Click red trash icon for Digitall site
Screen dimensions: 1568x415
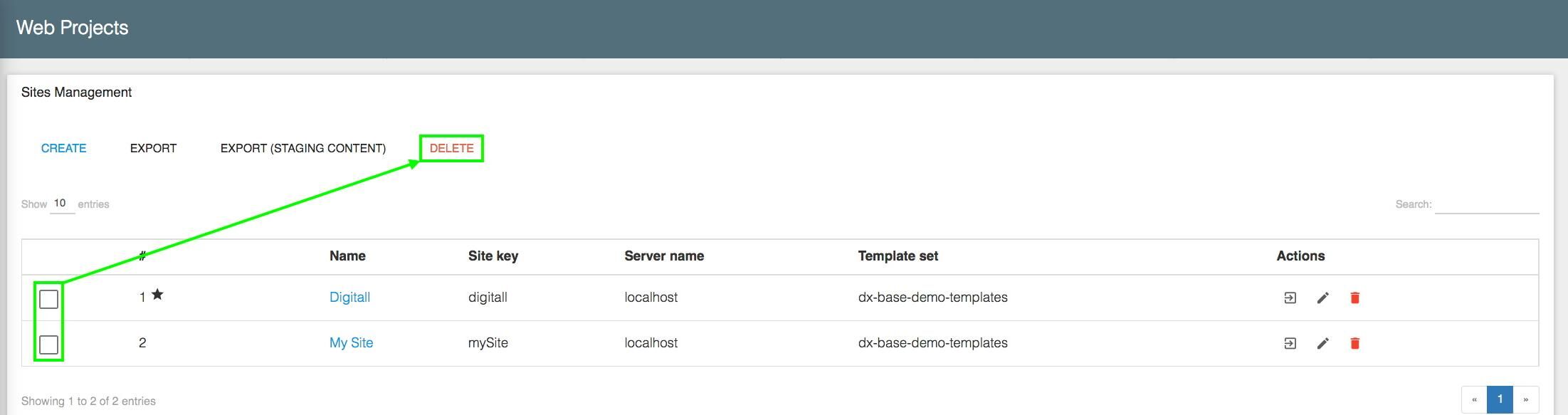[x=1354, y=298]
